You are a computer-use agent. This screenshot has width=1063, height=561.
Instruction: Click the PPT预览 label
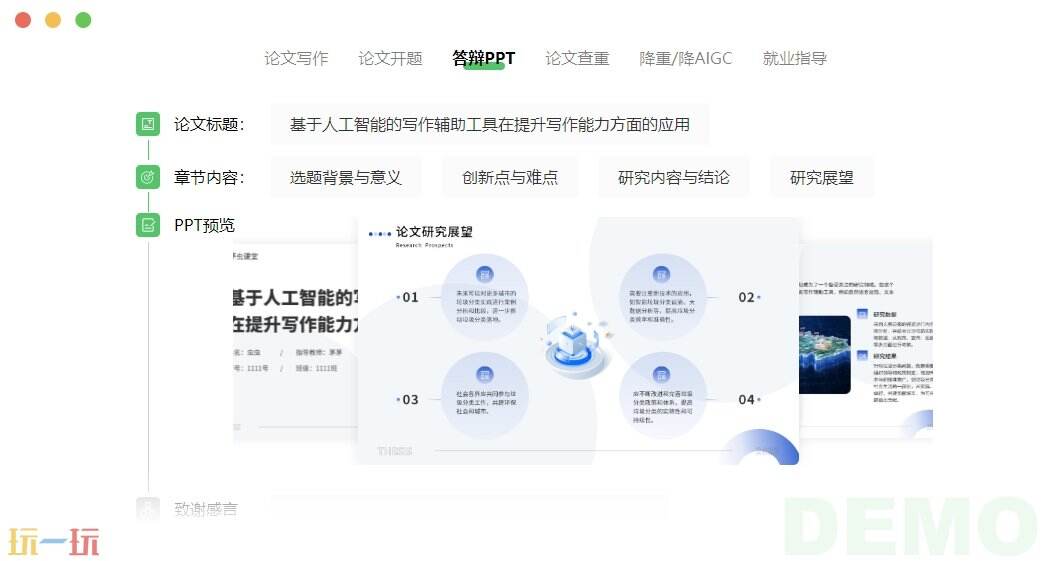point(204,225)
